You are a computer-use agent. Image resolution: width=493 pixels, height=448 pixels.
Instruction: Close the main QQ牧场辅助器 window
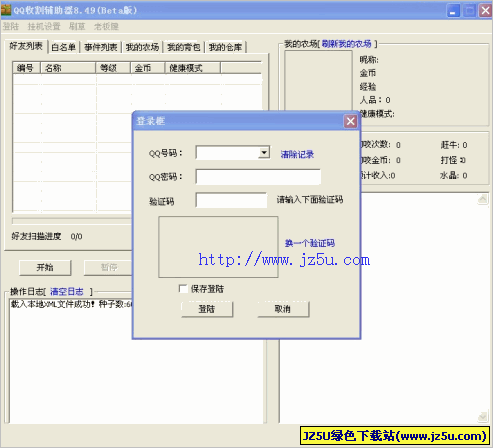pyautogui.click(x=485, y=11)
